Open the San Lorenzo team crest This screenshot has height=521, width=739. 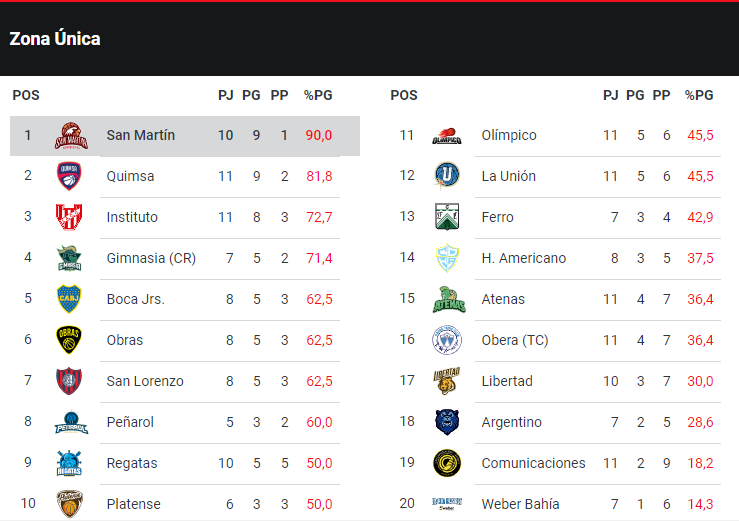tap(70, 381)
